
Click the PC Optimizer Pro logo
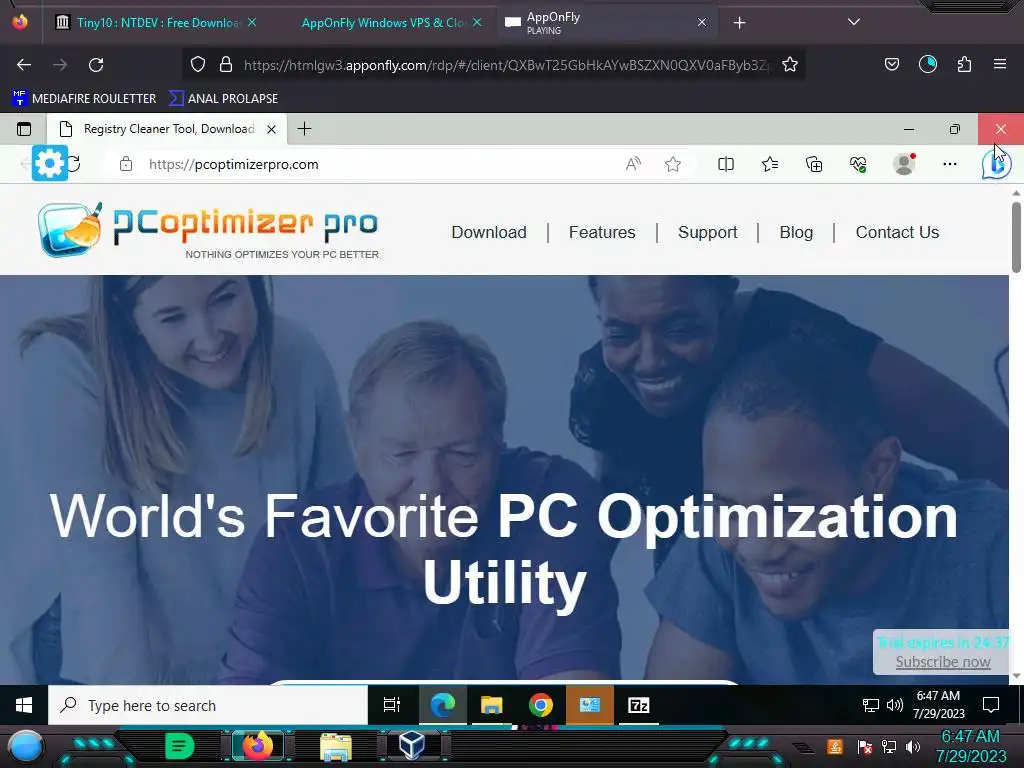(x=208, y=229)
